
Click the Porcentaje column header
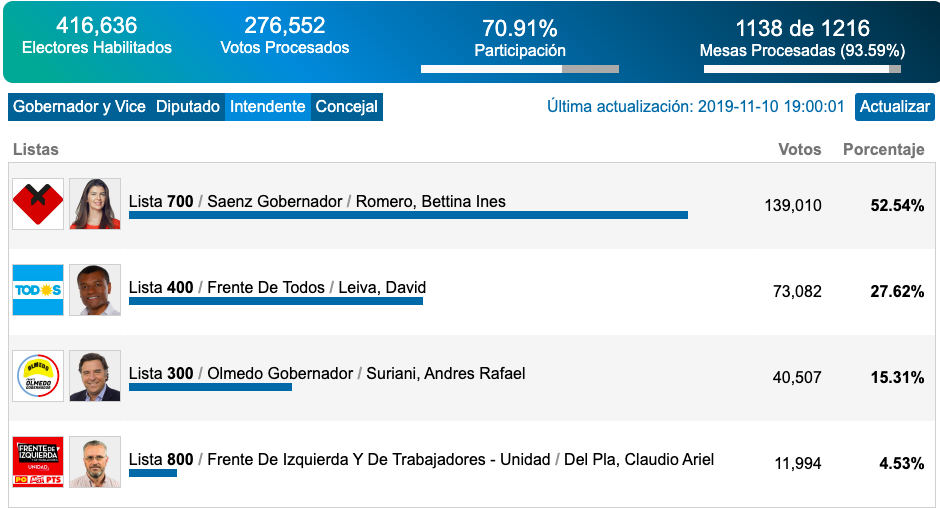click(x=883, y=150)
